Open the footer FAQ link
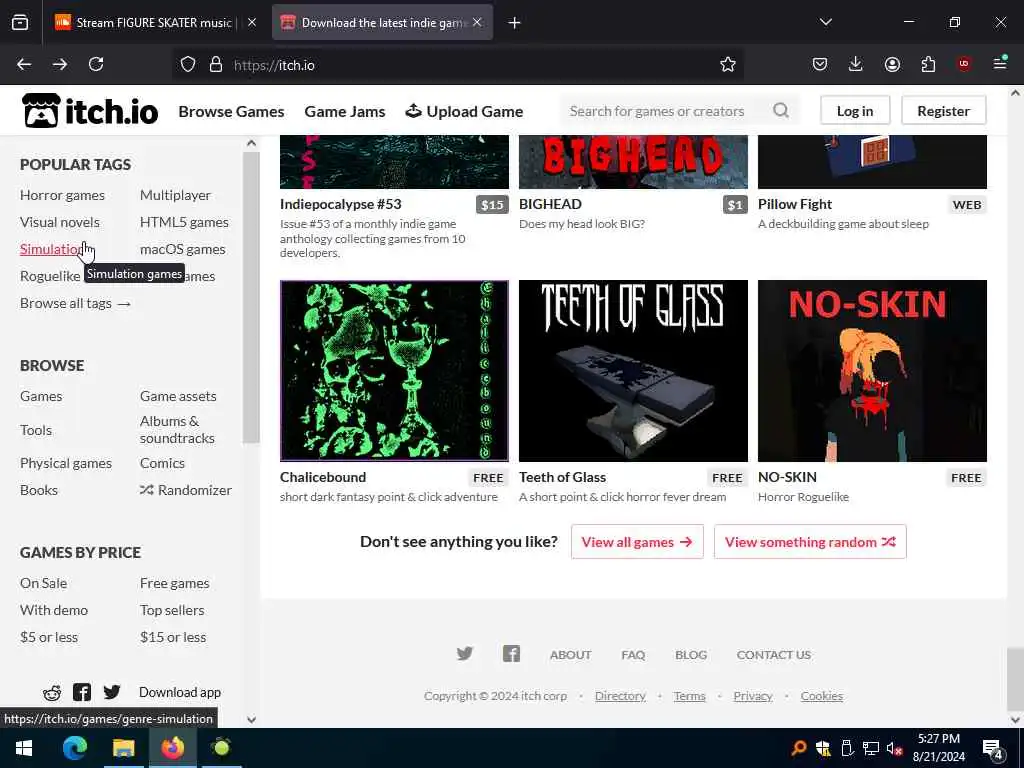The width and height of the screenshot is (1024, 768). [633, 654]
